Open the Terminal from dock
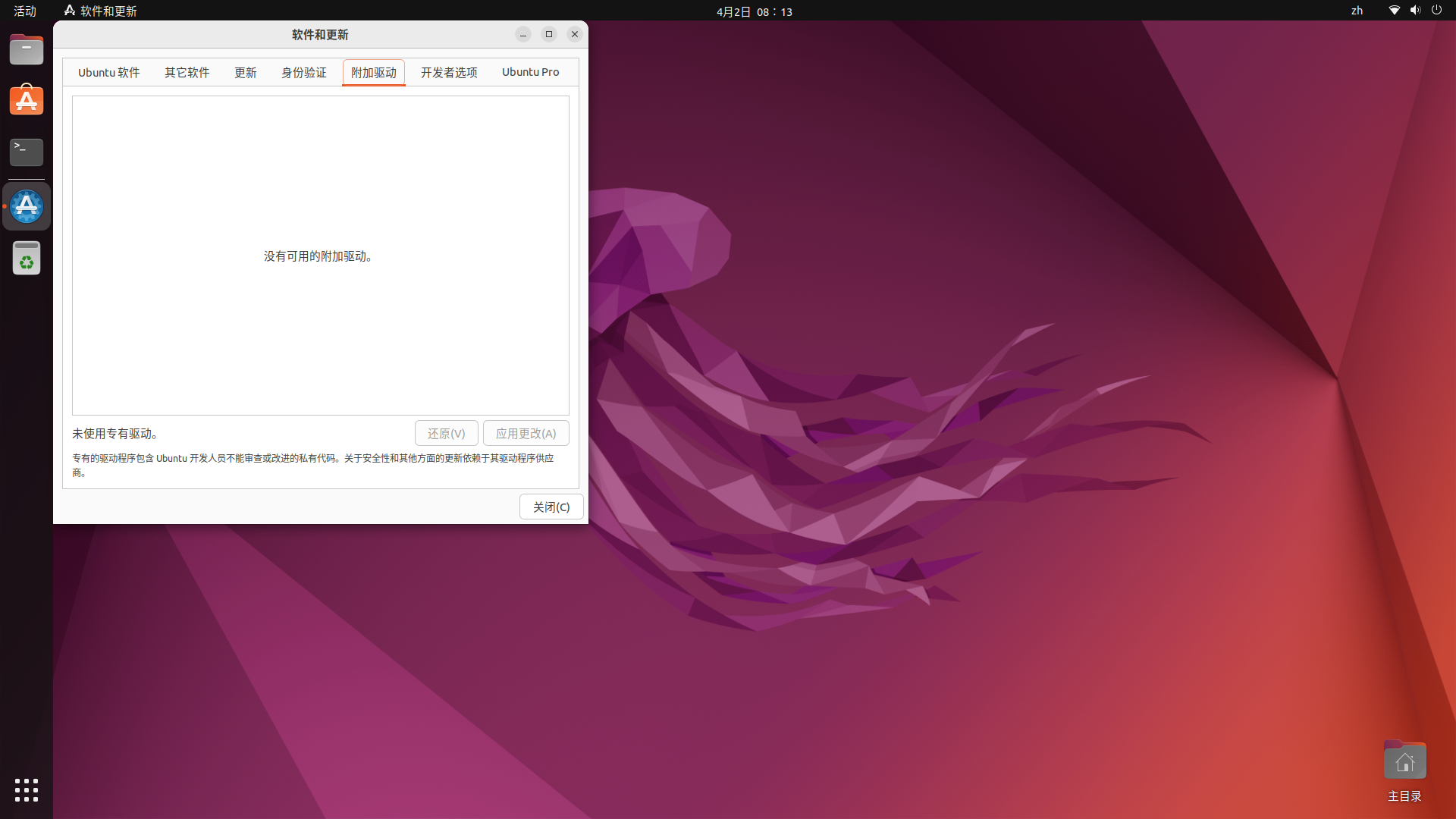The width and height of the screenshot is (1456, 819). 27,152
